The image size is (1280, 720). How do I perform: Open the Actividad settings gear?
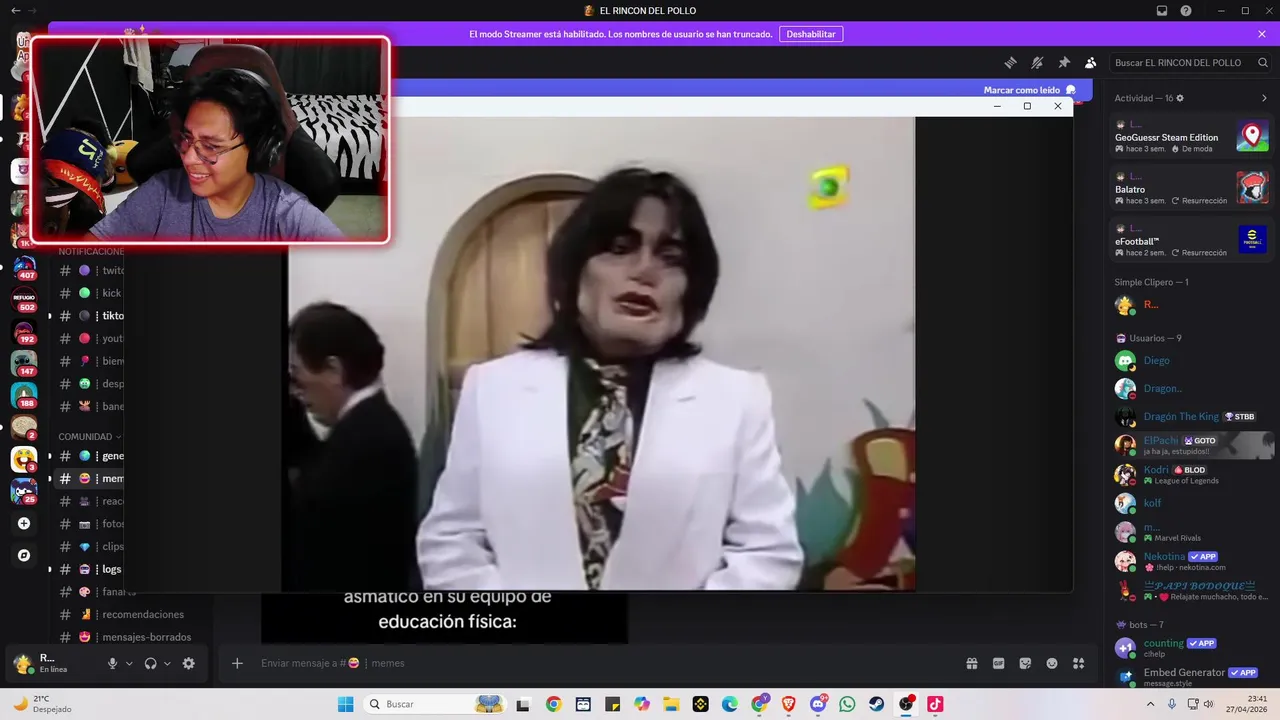1180,98
